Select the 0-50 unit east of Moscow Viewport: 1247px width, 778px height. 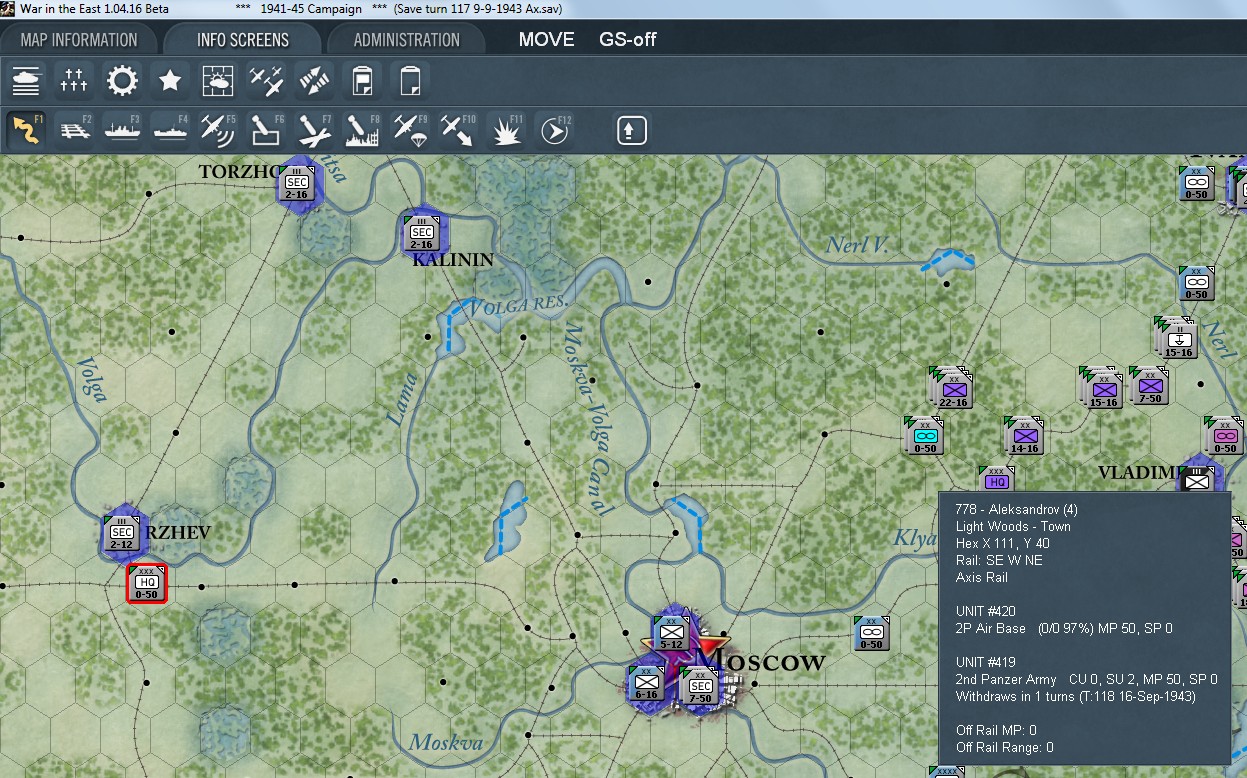click(872, 634)
